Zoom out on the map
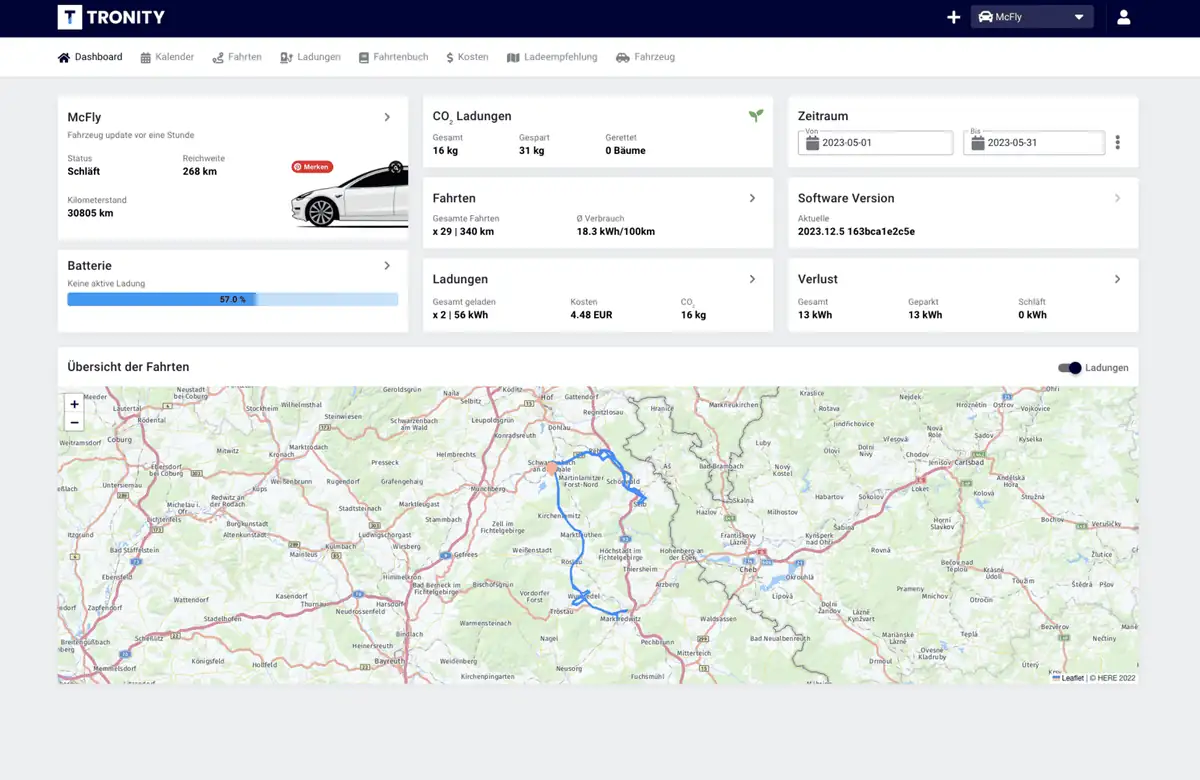Viewport: 1200px width, 780px height. coord(74,423)
